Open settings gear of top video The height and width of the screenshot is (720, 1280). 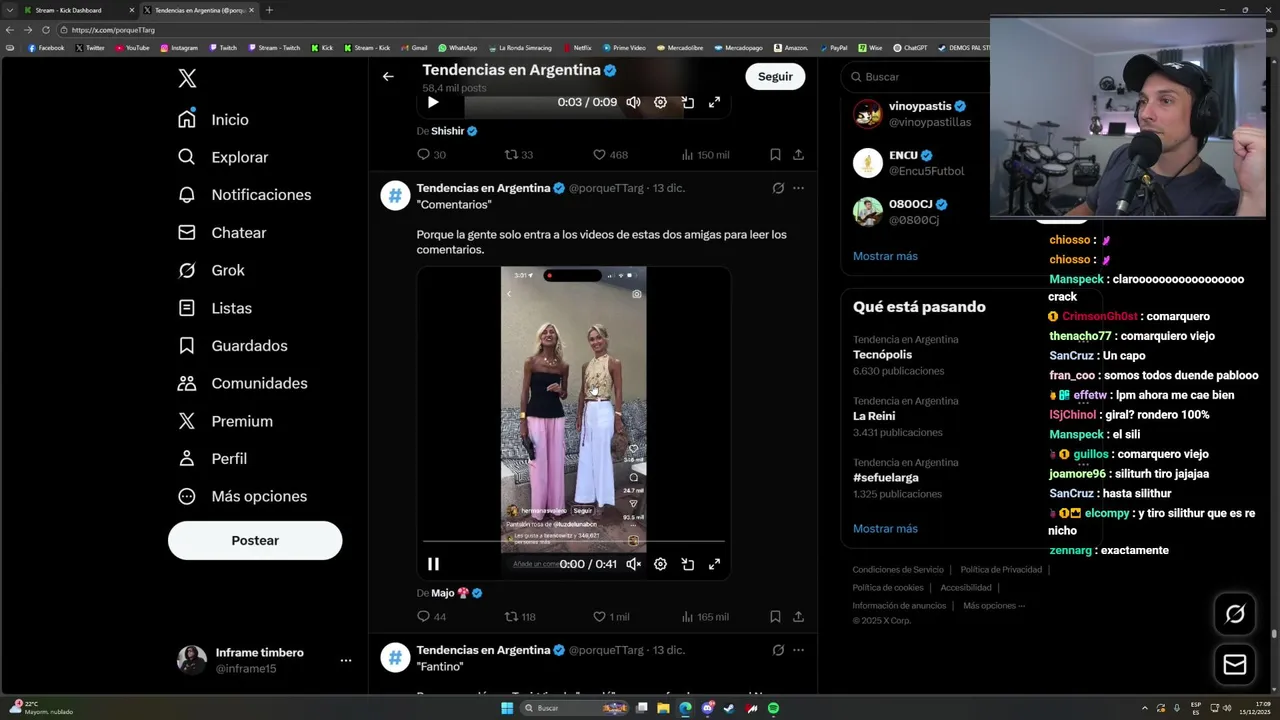[x=660, y=102]
